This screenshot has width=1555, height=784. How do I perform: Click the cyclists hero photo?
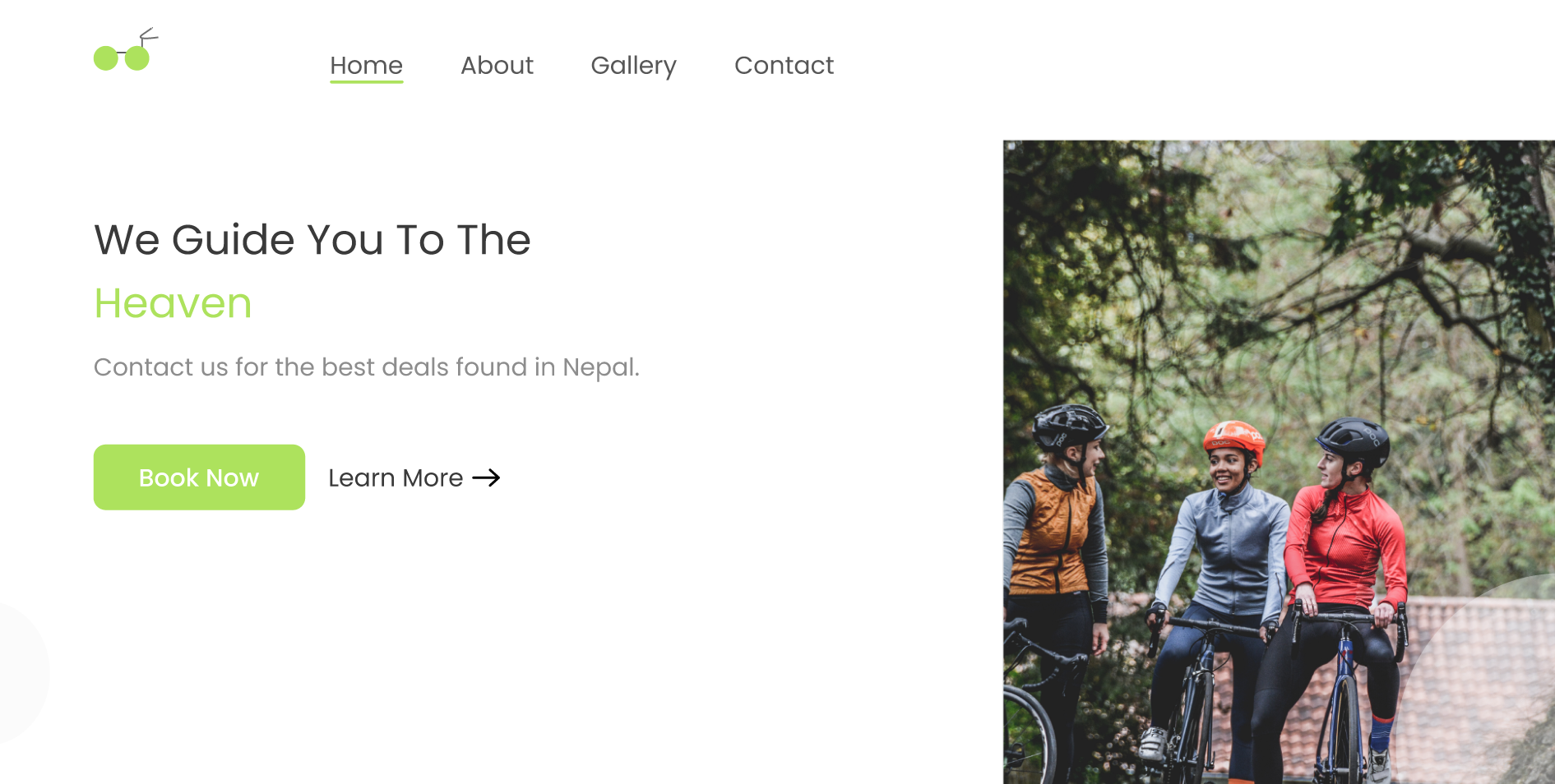1279,462
